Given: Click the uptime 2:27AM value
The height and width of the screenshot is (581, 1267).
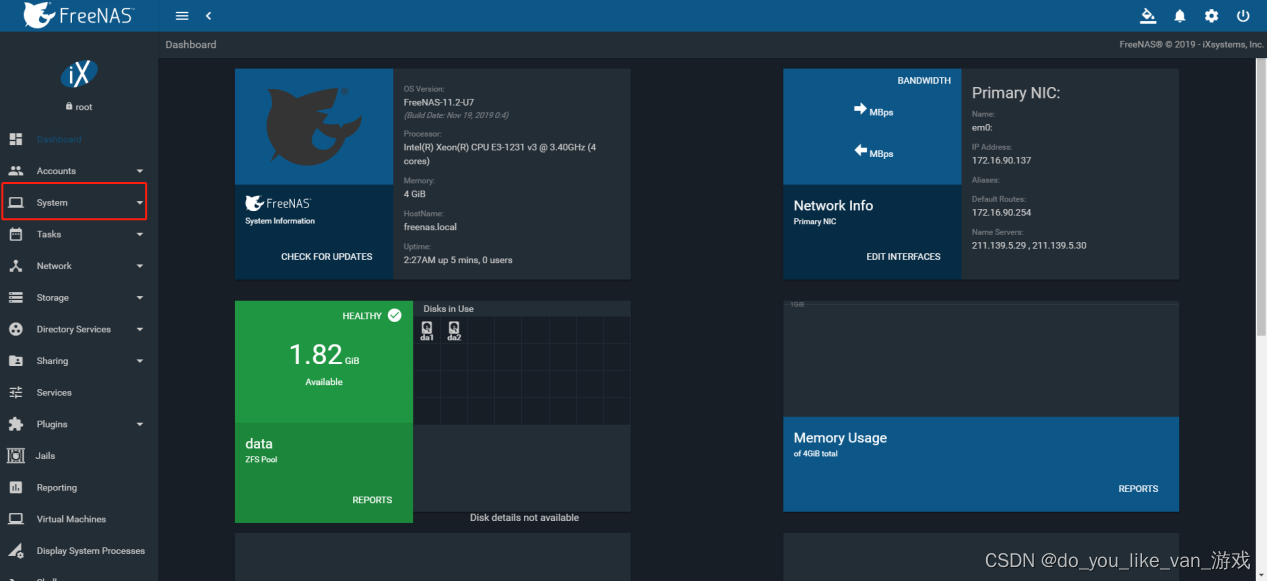Looking at the screenshot, I should [x=458, y=260].
